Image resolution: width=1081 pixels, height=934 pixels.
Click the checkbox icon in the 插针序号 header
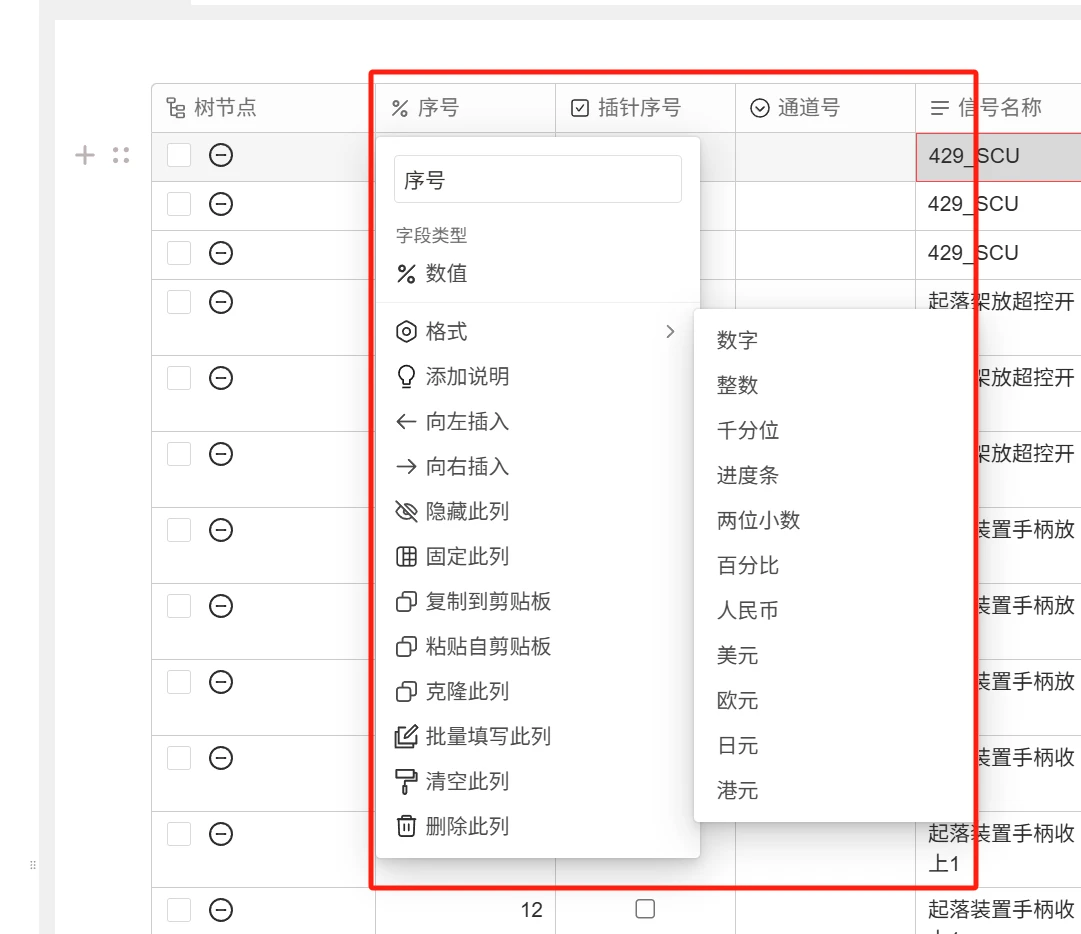point(580,108)
